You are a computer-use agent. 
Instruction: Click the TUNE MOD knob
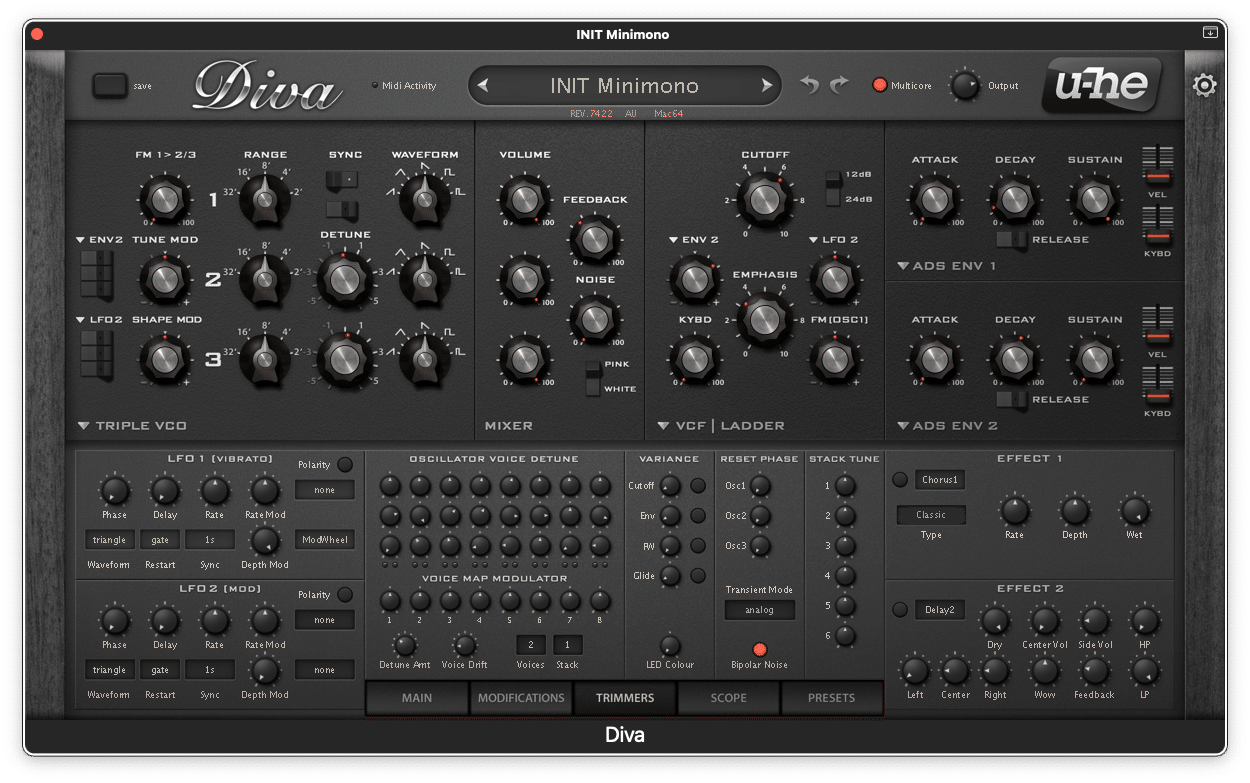165,278
